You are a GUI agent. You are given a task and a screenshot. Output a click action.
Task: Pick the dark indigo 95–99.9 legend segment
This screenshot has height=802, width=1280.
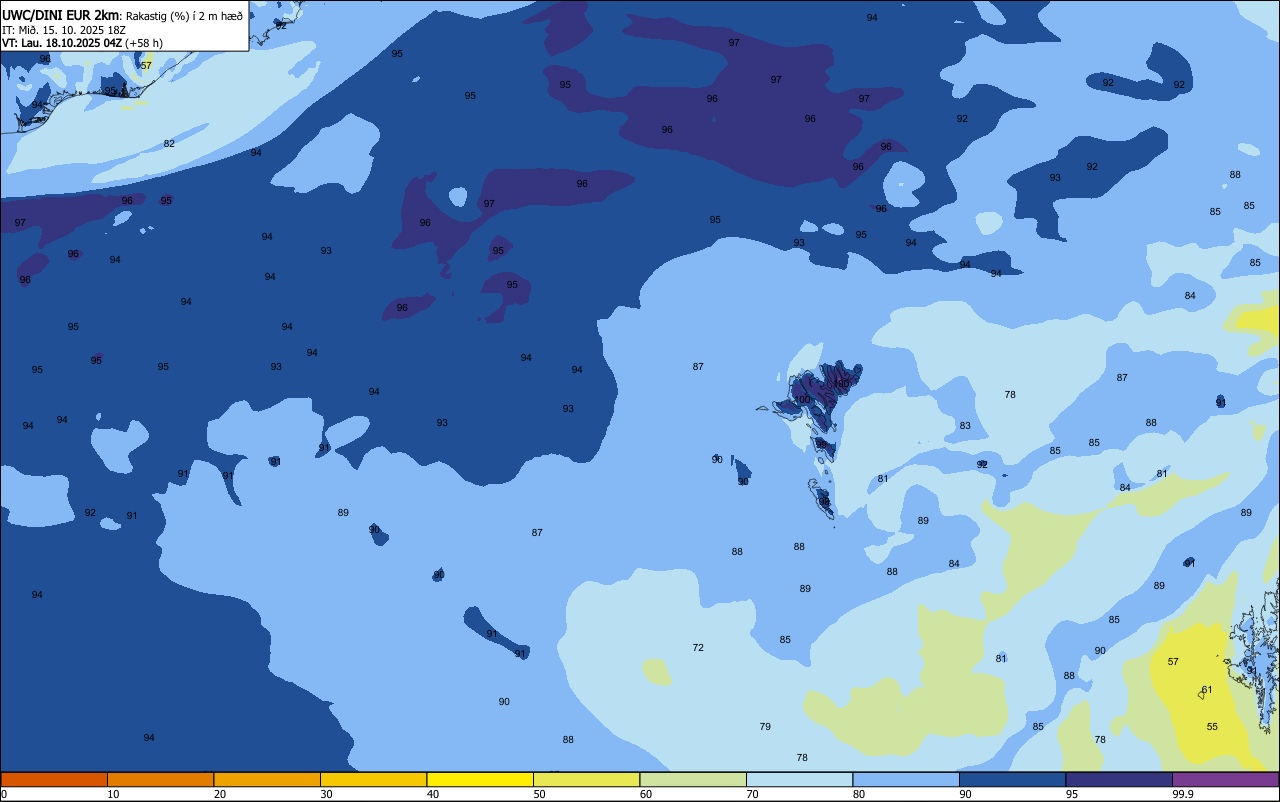point(1119,779)
